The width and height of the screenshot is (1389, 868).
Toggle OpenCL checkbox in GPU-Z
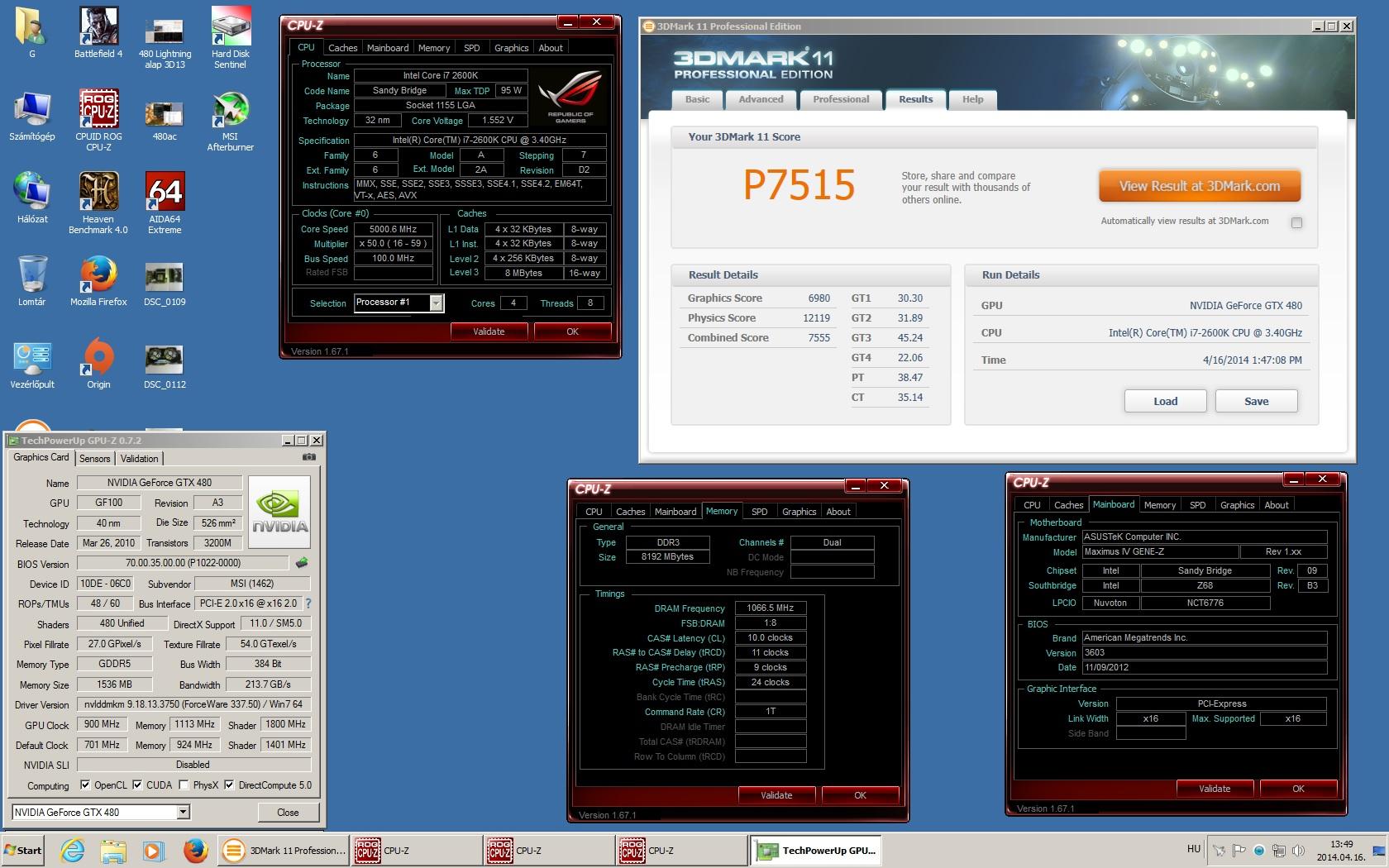coord(85,785)
